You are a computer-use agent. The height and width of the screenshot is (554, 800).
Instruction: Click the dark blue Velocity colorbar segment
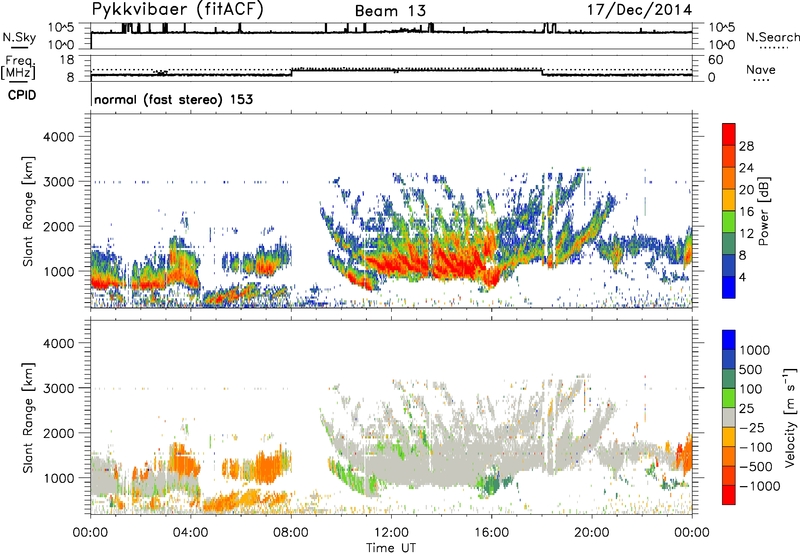point(729,359)
